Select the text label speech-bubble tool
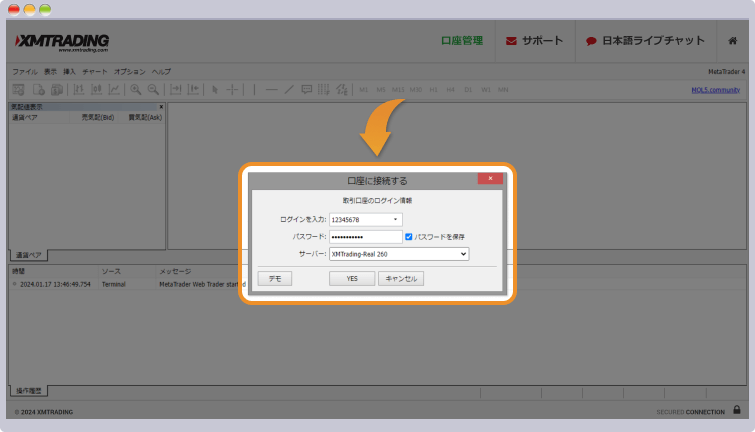Screen dimensions: 755x432 (x=306, y=90)
